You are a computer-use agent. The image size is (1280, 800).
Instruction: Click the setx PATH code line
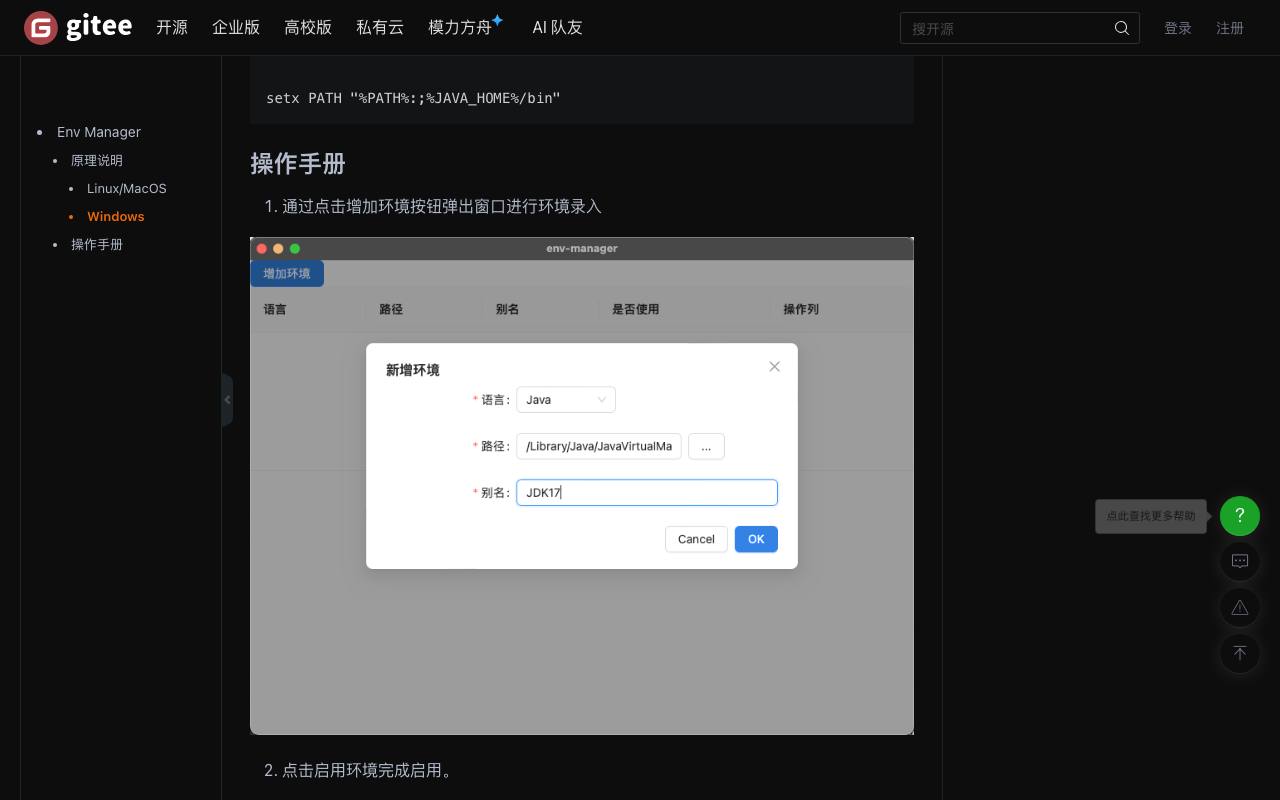tap(413, 98)
